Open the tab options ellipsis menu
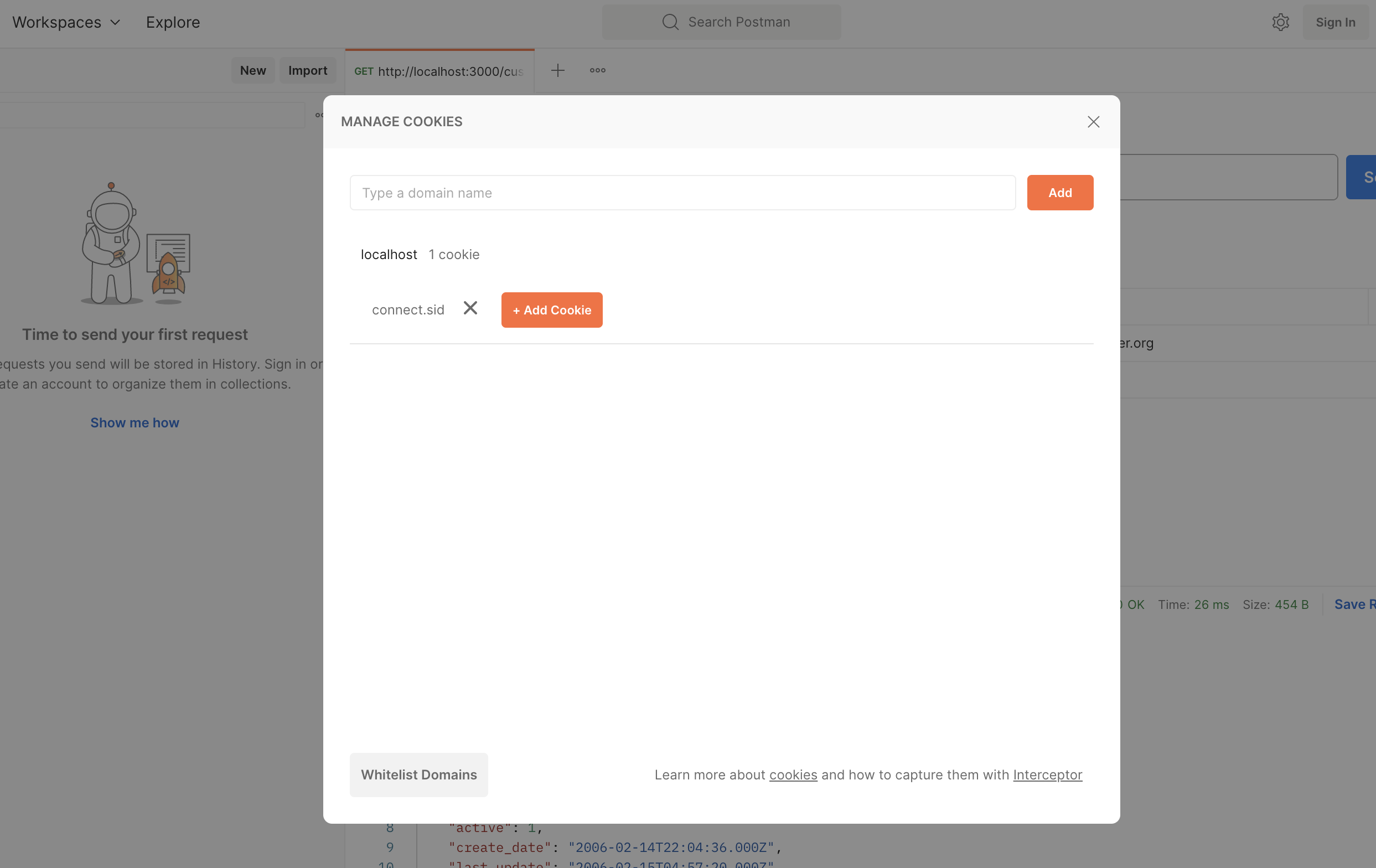The width and height of the screenshot is (1376, 868). [597, 70]
